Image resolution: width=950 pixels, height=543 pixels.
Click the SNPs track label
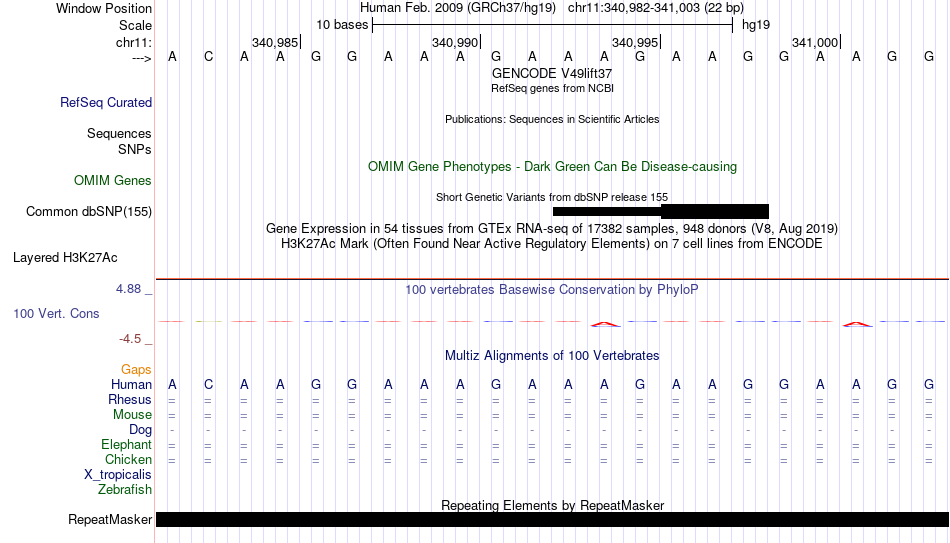(135, 149)
